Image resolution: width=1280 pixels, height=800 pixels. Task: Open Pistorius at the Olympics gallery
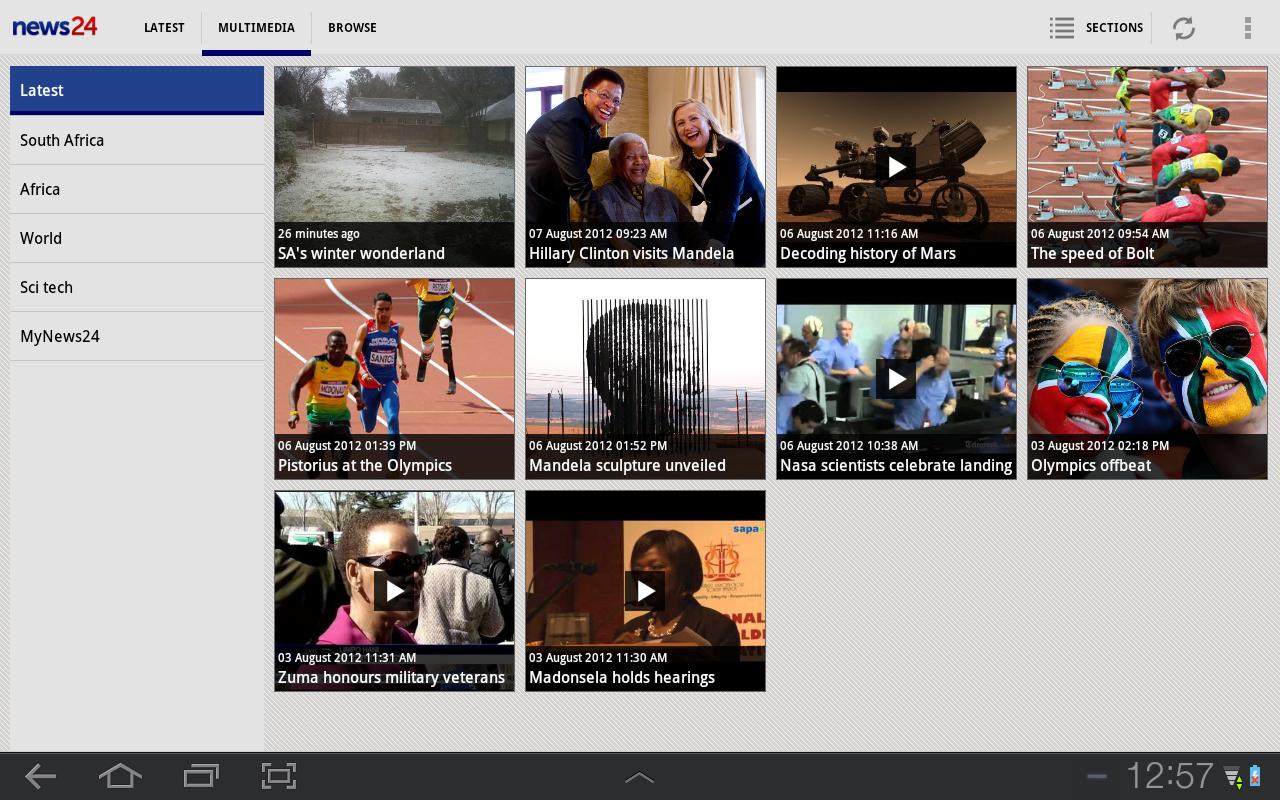(394, 379)
